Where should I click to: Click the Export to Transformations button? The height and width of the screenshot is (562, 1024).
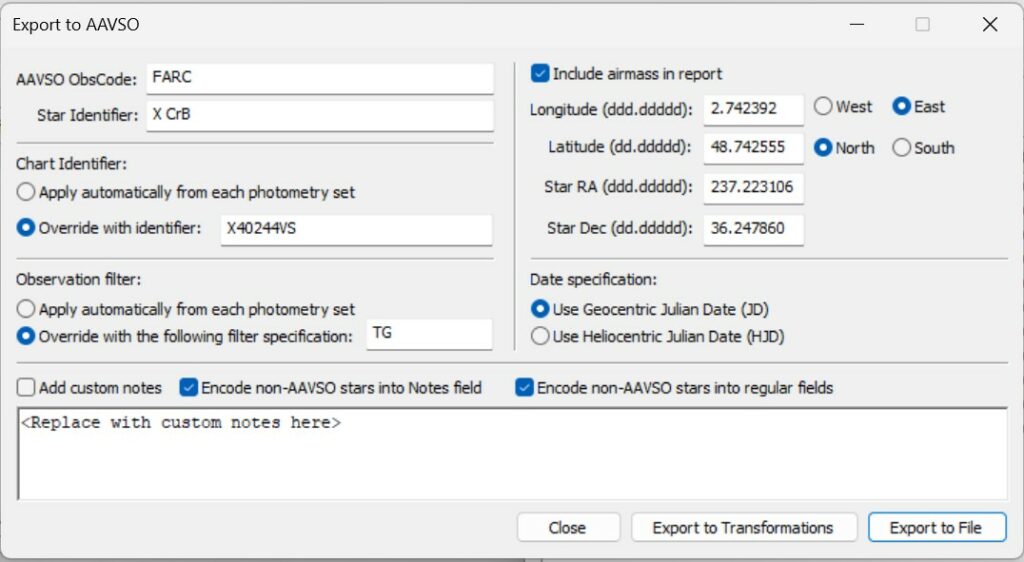[x=743, y=528]
